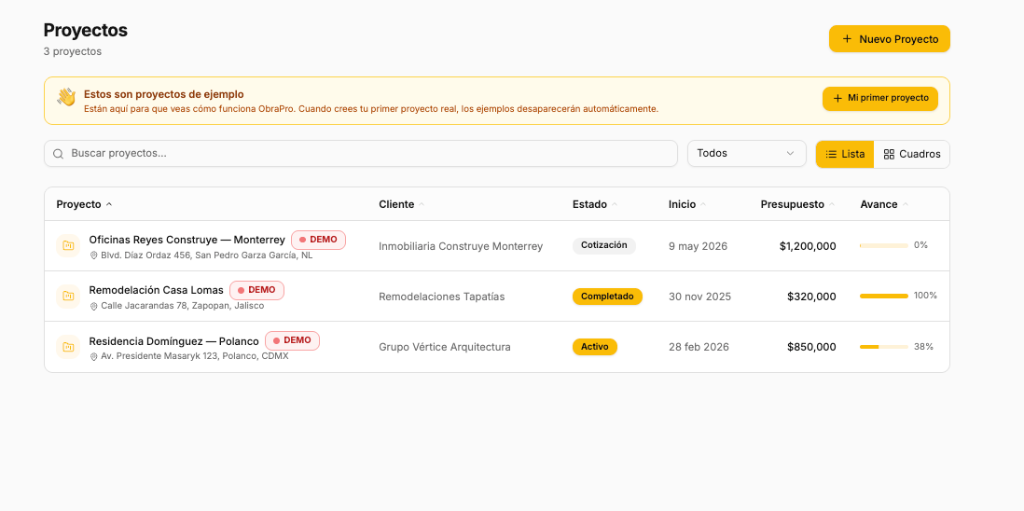Switch to Cuadros view
Screen dimensions: 1024x511
(912, 154)
